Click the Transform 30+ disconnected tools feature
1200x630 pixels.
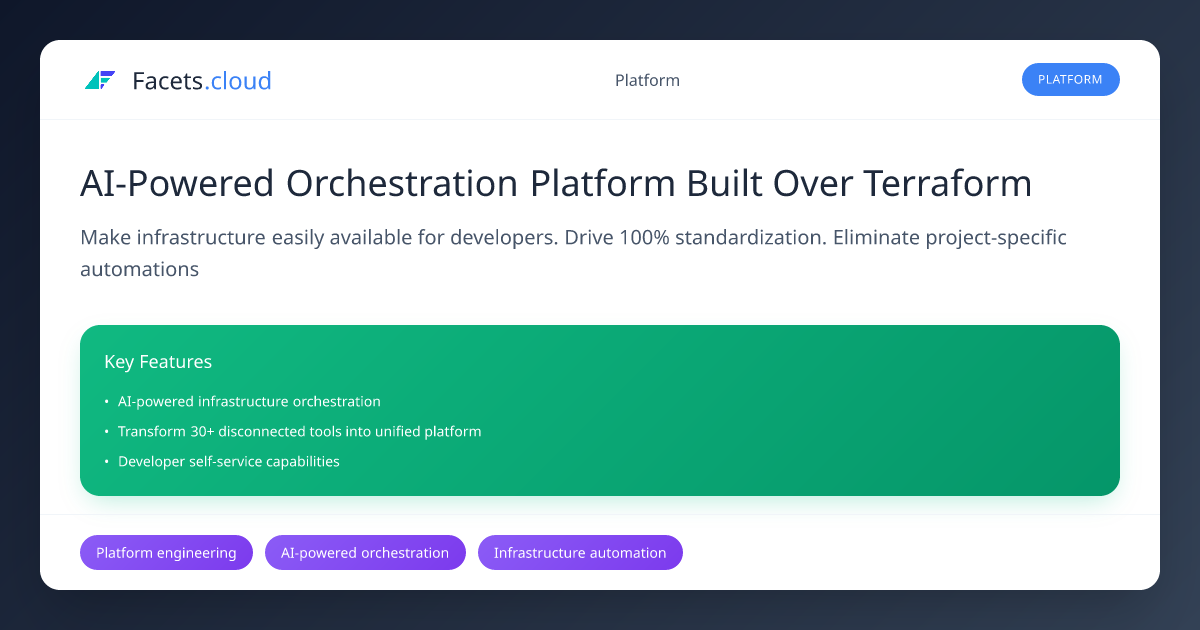299,432
